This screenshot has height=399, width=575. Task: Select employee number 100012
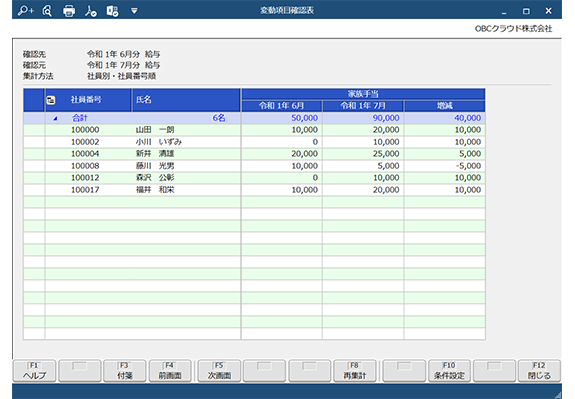coord(85,178)
